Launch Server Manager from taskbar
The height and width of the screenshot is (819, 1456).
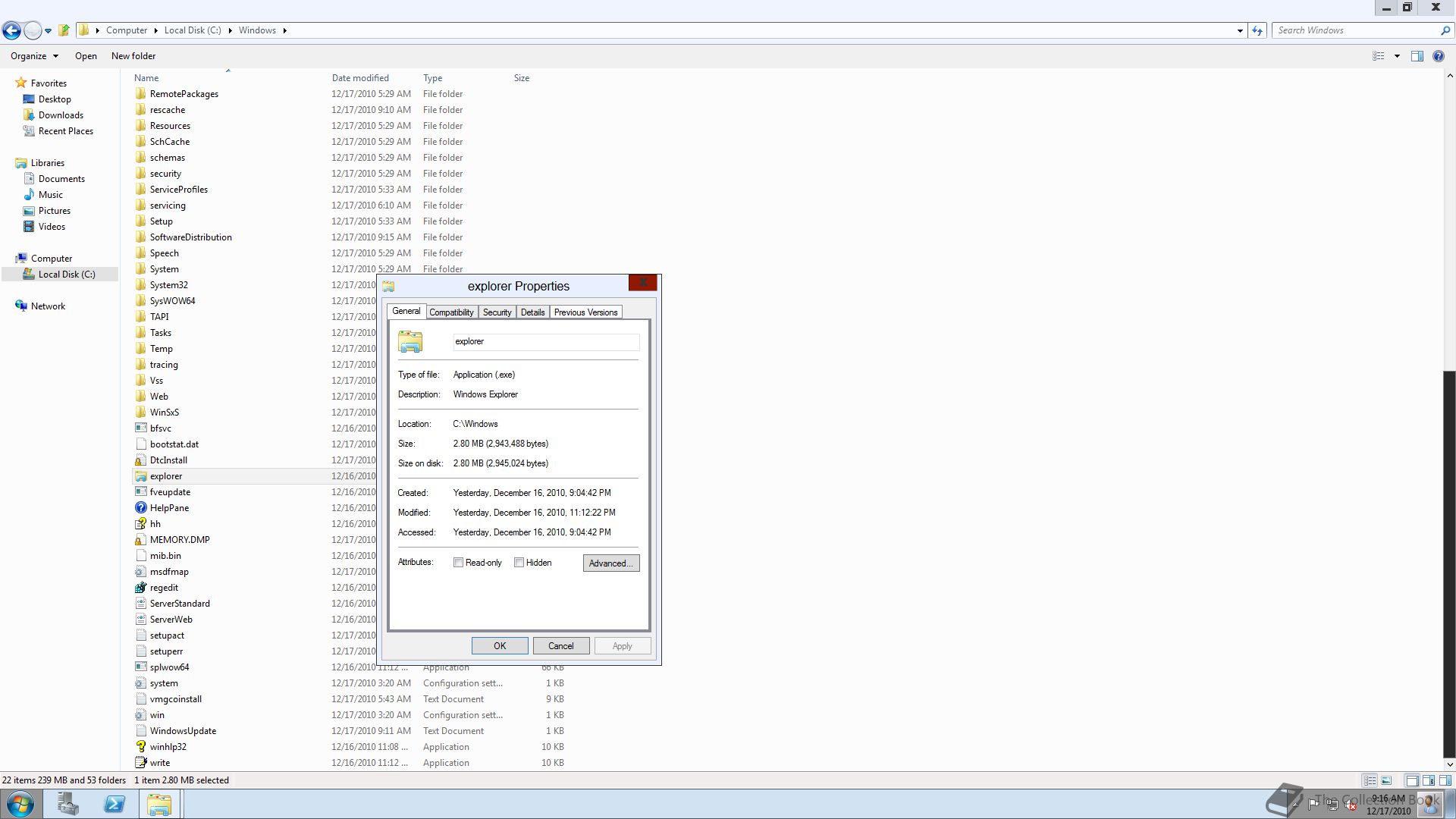[x=67, y=804]
